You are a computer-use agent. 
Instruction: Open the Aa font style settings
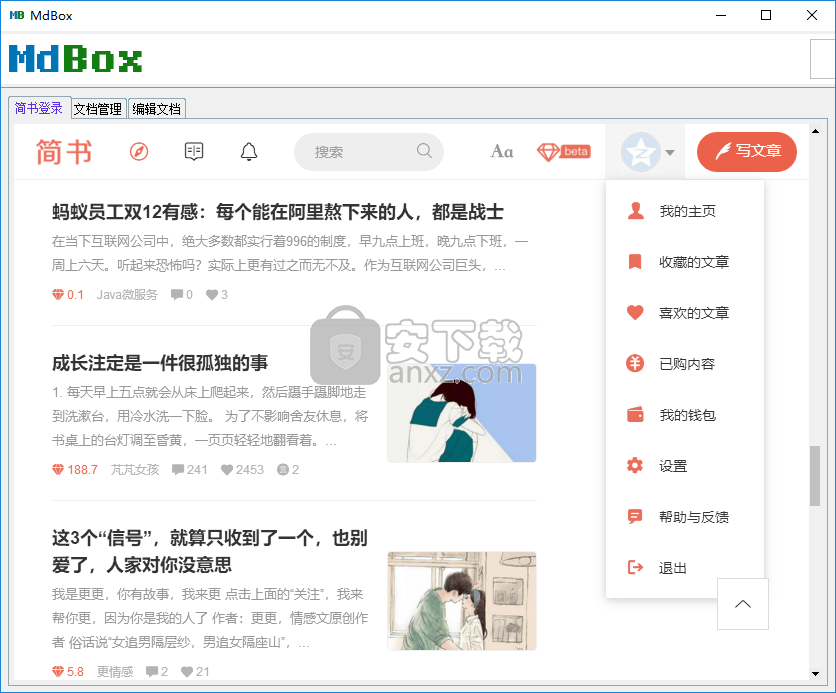click(x=502, y=152)
